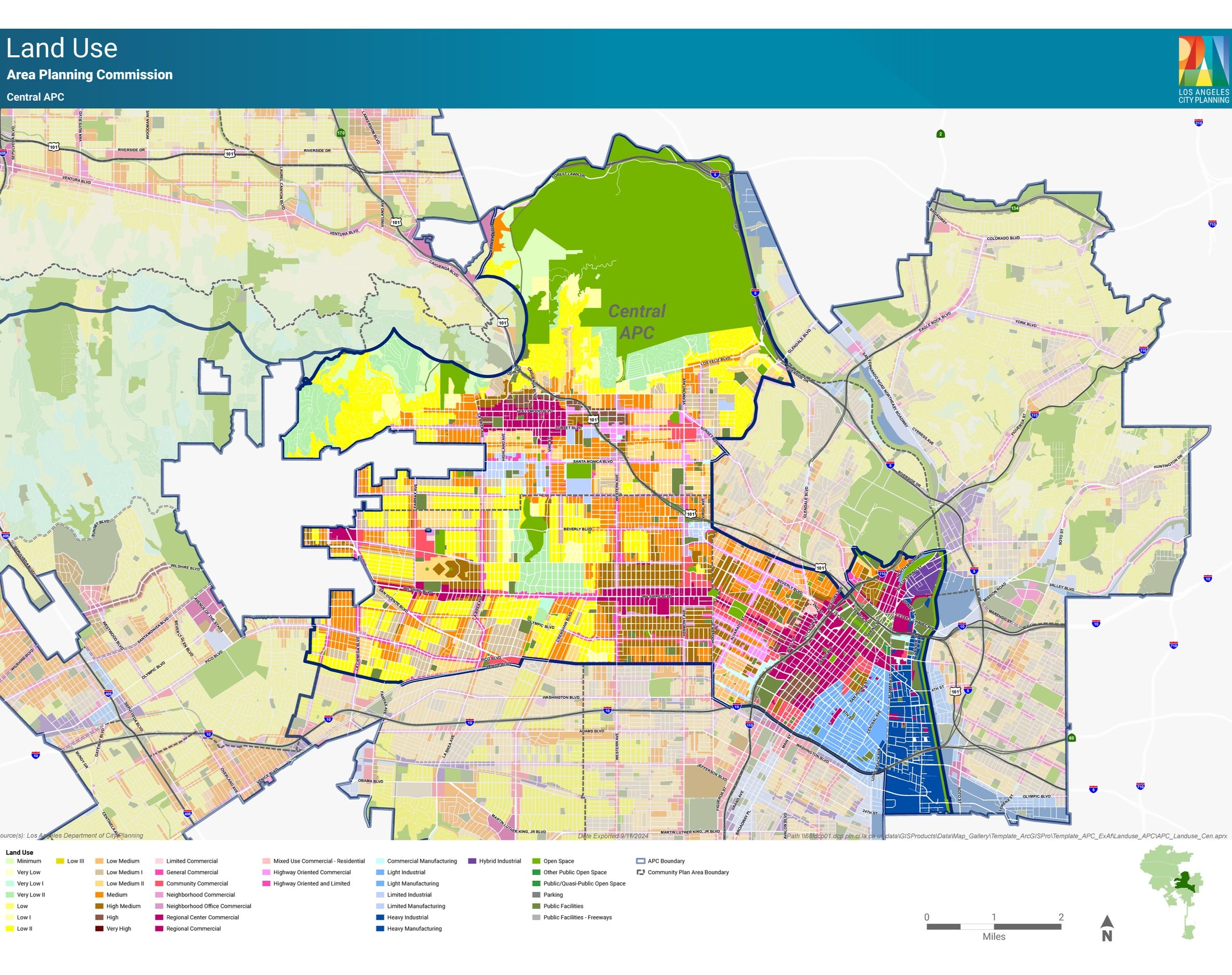Click the COLORADO BLVD street label
The height and width of the screenshot is (975, 1232).
1004,238
